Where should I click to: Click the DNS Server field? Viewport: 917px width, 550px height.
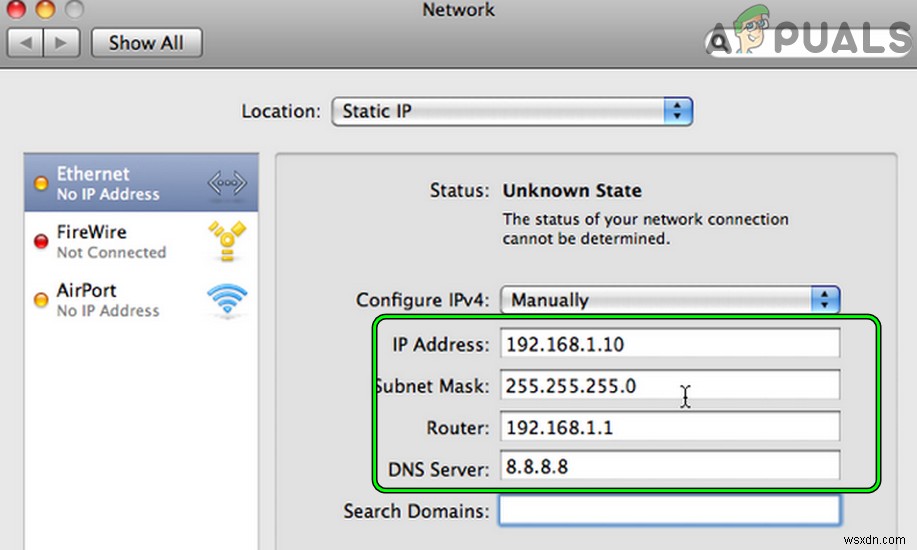[669, 466]
